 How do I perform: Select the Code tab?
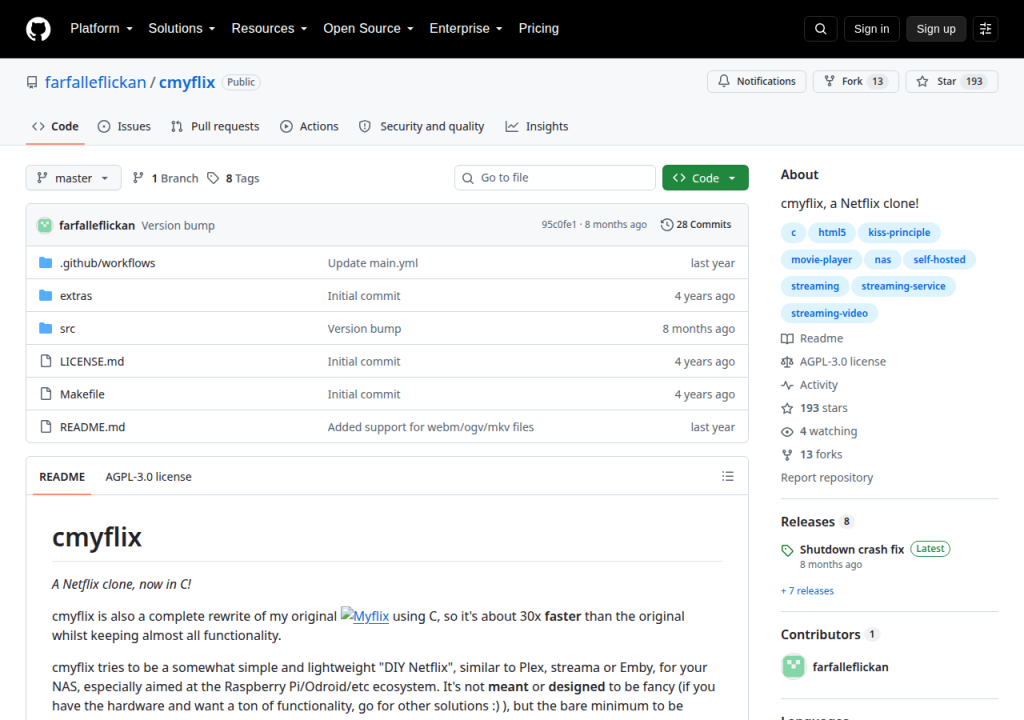click(56, 126)
